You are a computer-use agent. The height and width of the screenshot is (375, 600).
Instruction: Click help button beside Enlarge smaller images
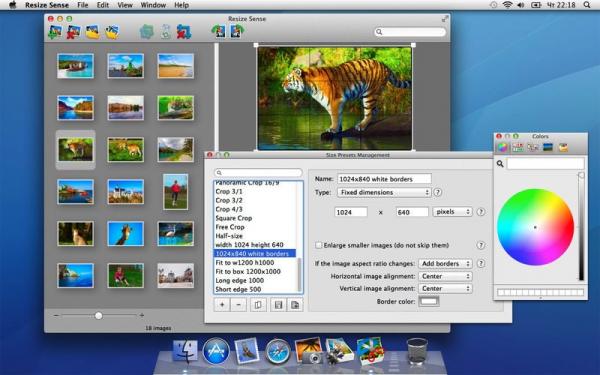[481, 245]
